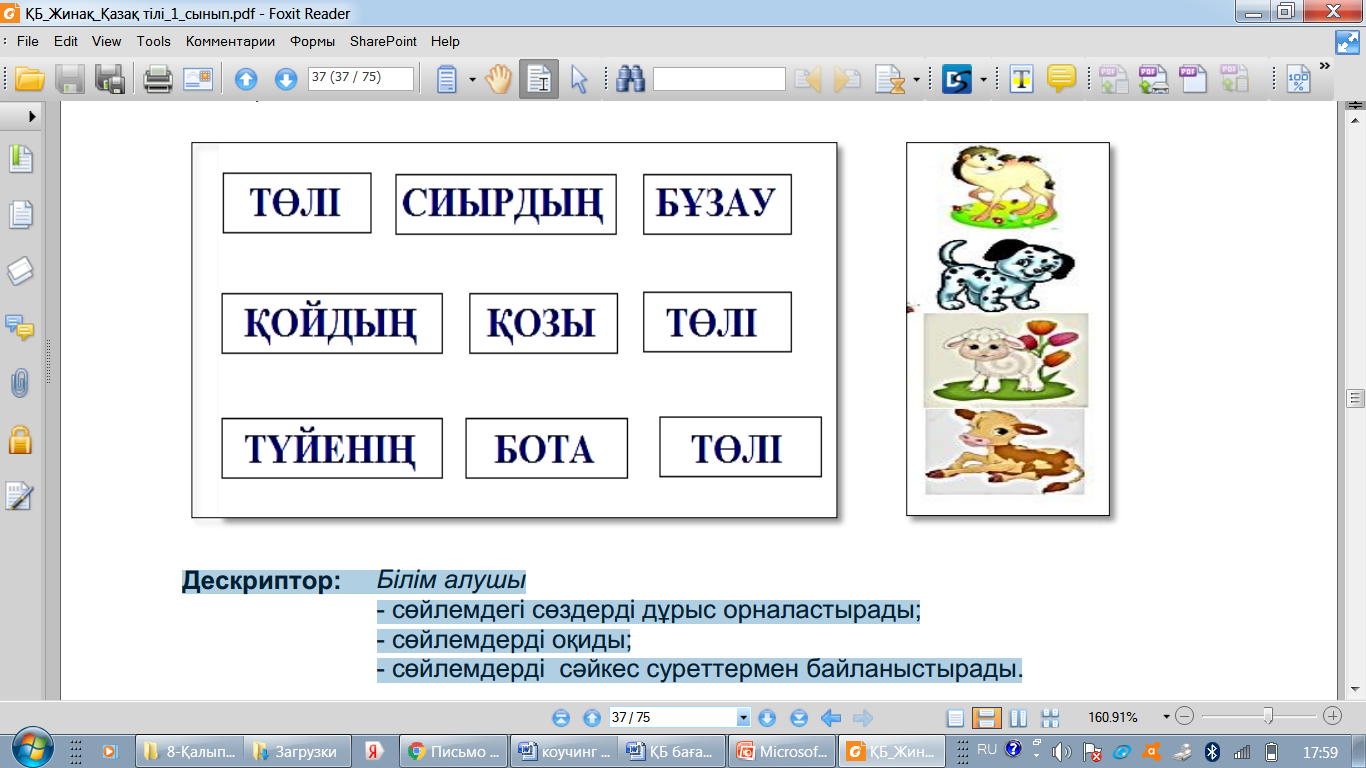Click the zoom in plus button

[x=1332, y=716]
